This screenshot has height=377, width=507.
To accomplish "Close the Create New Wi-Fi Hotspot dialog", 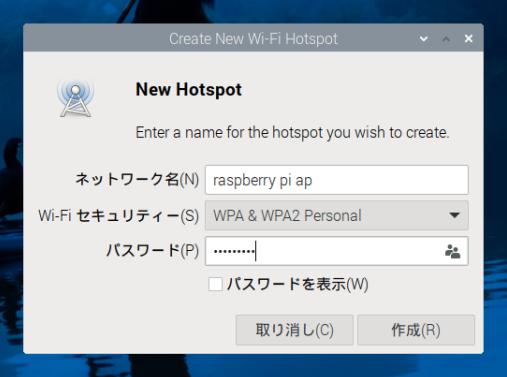I will pos(469,39).
